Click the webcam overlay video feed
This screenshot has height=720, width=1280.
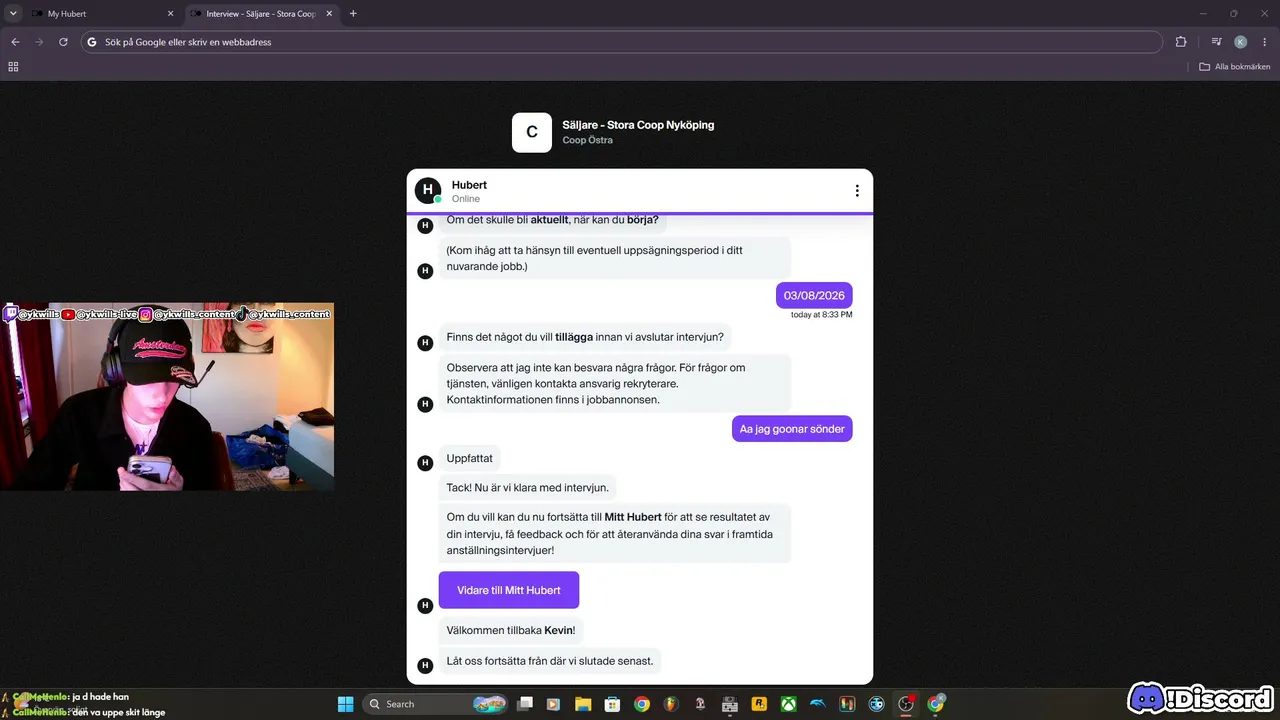coord(167,397)
